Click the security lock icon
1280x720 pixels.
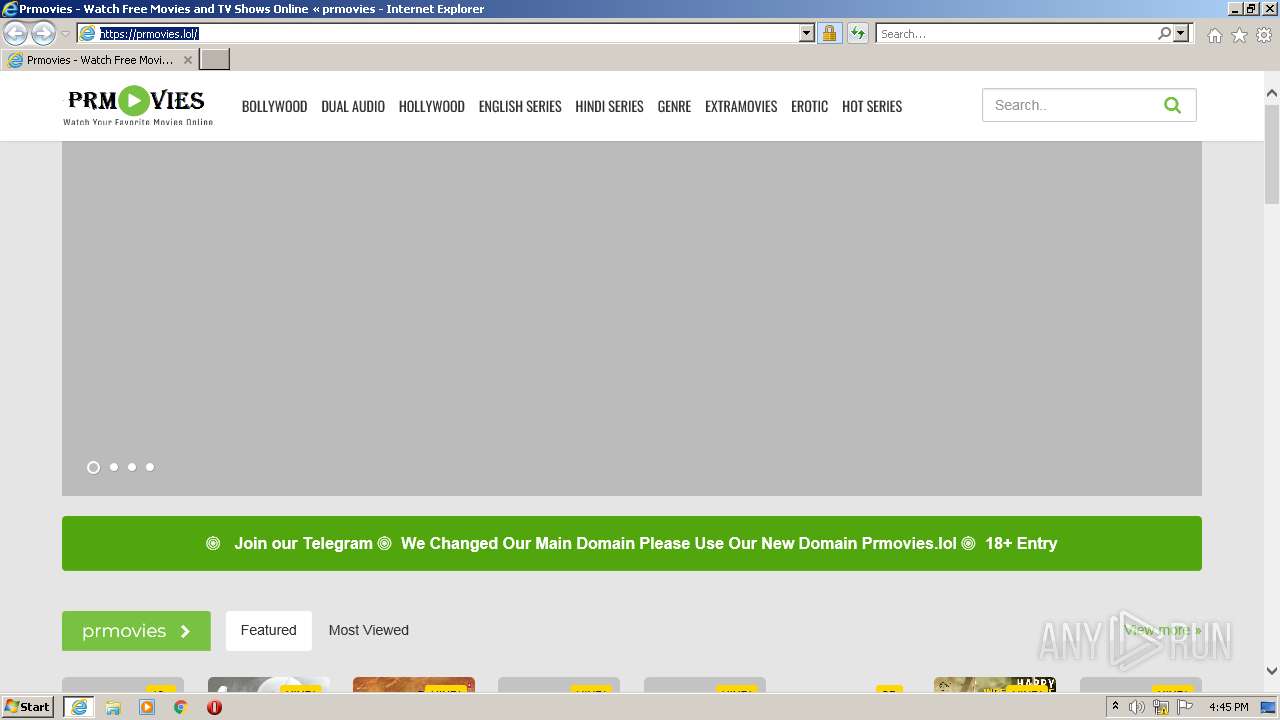[x=829, y=33]
